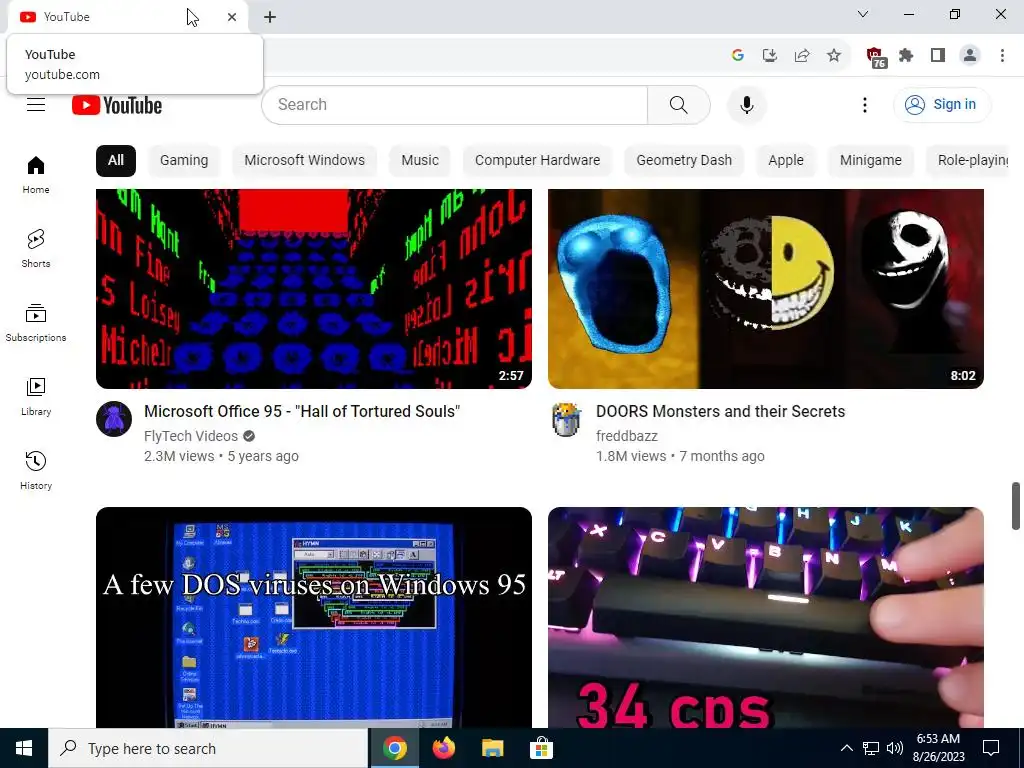Viewport: 1024px width, 768px height.
Task: Open FlyTech Videos channel name link
Action: point(191,436)
